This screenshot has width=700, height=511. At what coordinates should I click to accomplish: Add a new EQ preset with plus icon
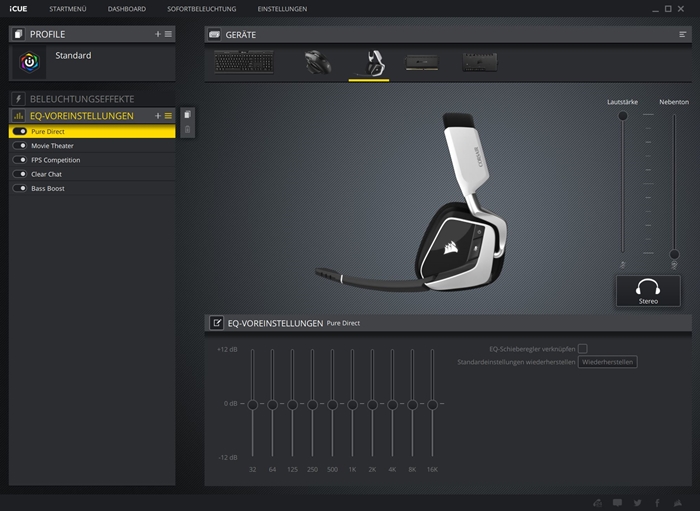click(158, 116)
